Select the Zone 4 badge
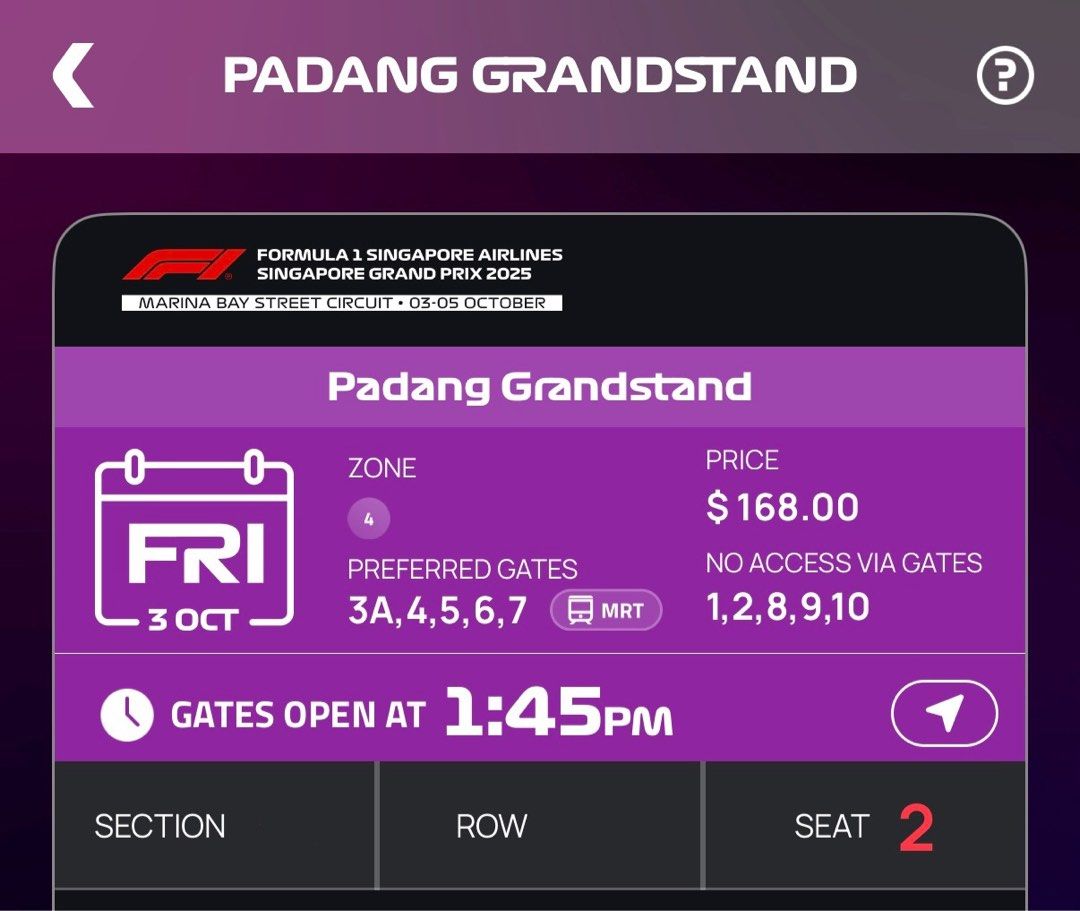This screenshot has width=1080, height=911. click(369, 519)
